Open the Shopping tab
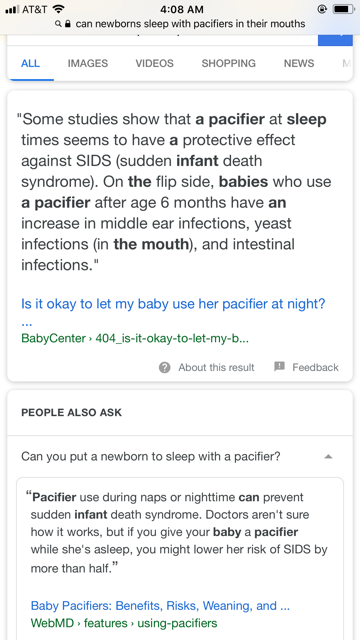The height and width of the screenshot is (640, 360). coord(229,63)
